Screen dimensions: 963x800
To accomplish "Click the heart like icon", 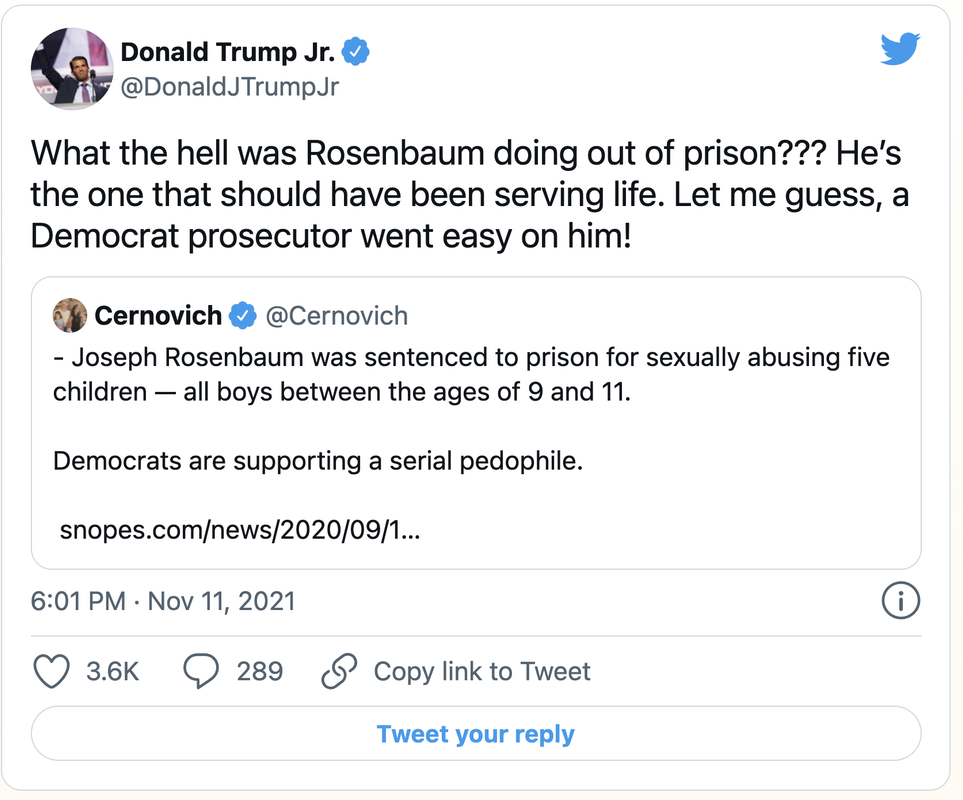I will coord(51,671).
